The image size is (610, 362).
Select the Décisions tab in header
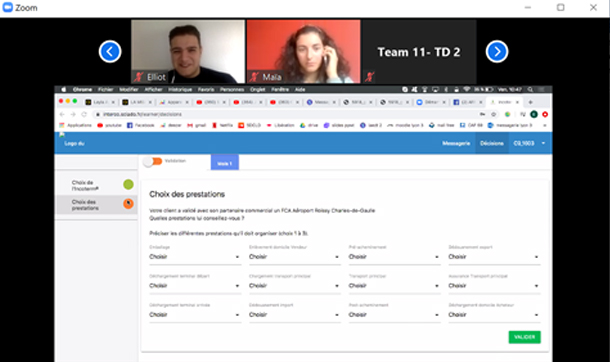click(x=492, y=143)
